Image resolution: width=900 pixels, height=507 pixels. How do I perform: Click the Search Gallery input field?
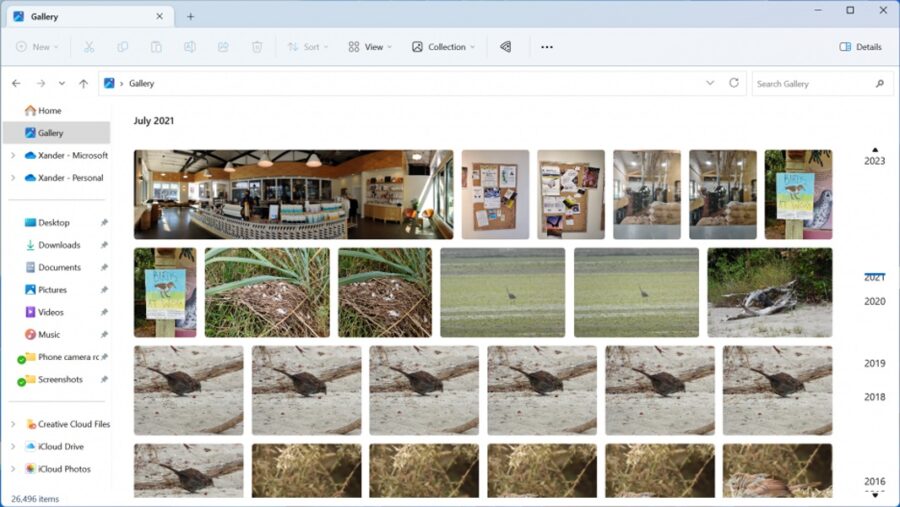[x=810, y=84]
